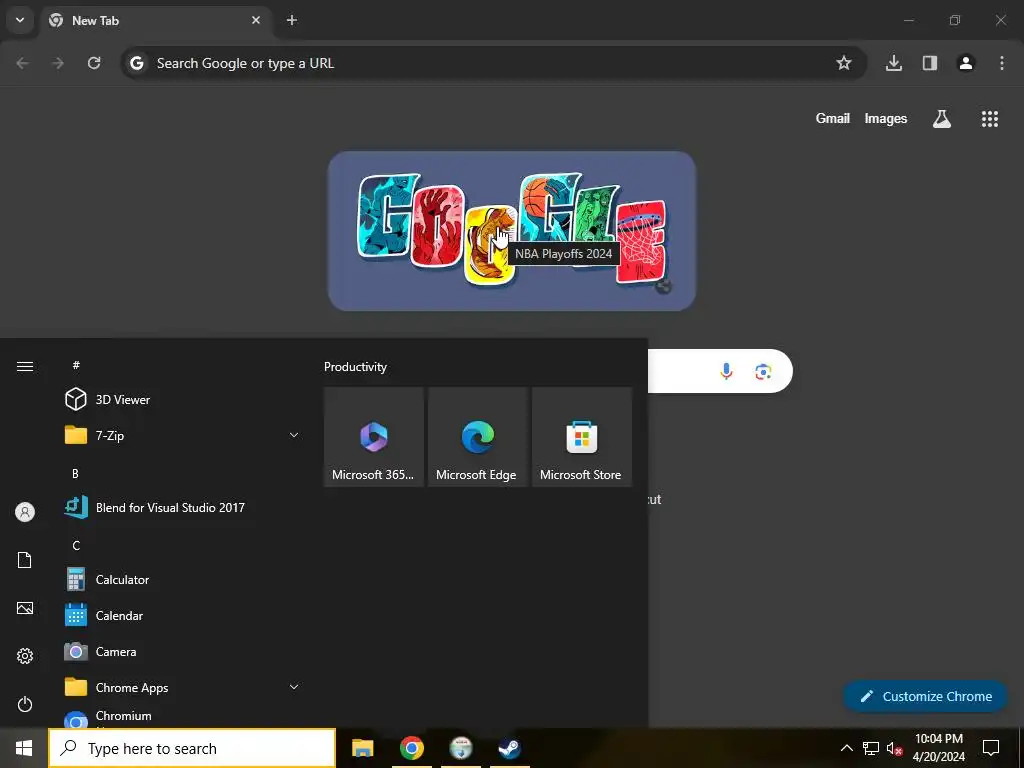Viewport: 1024px width, 768px height.
Task: Open Pictures from Start sidebar
Action: pos(25,608)
